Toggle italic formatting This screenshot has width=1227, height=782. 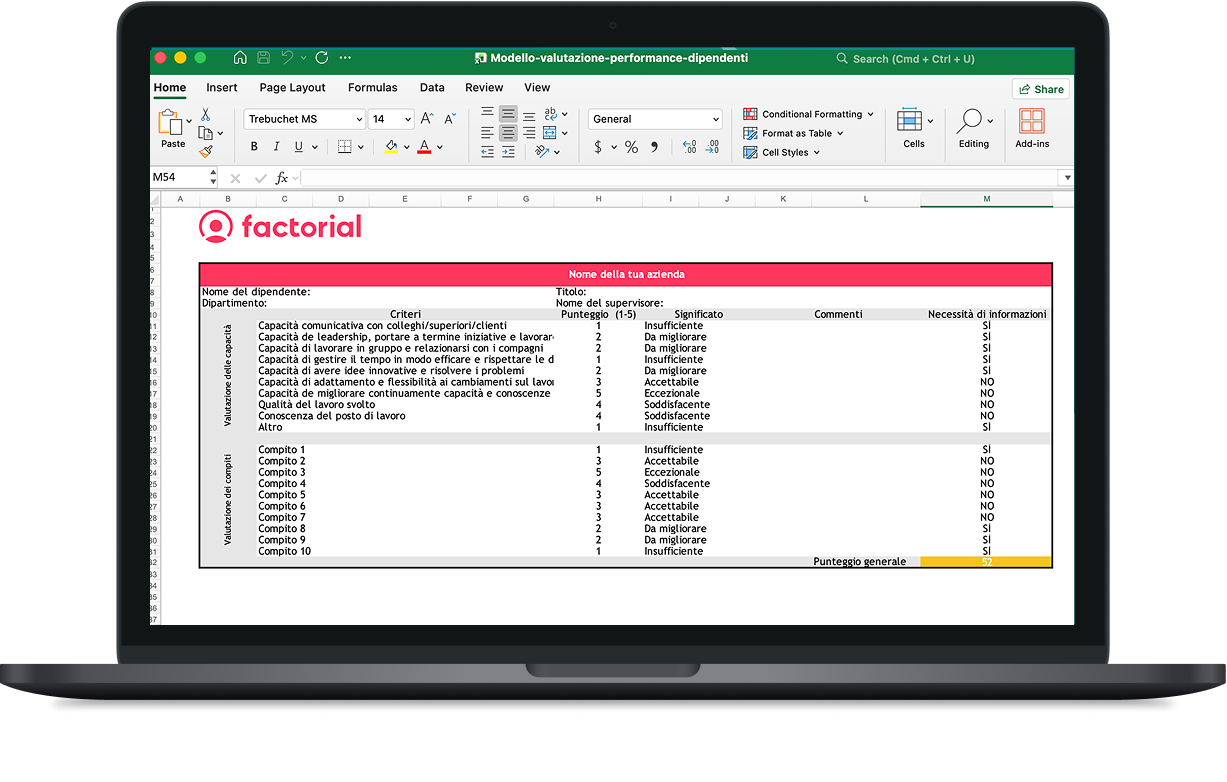coord(277,146)
